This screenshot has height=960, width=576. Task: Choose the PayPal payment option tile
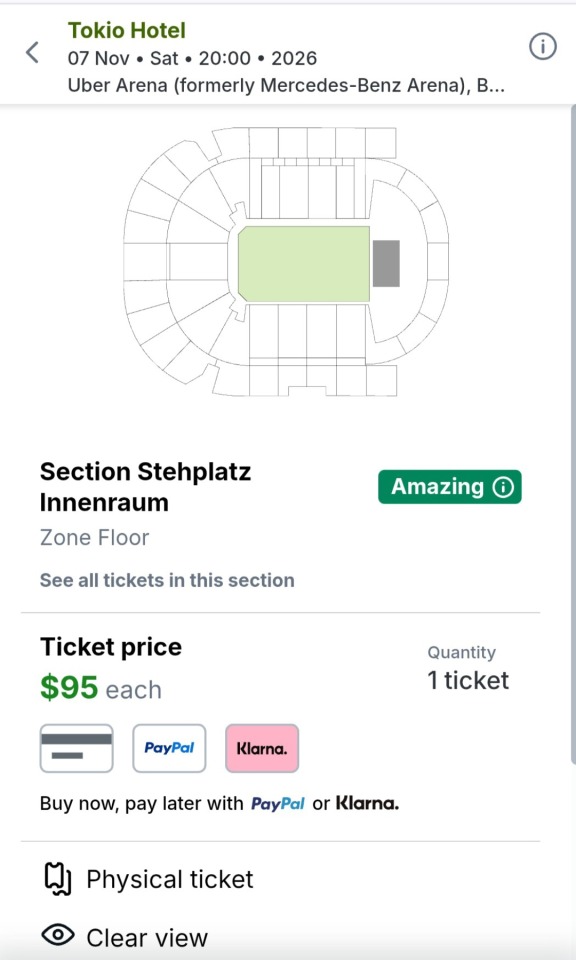(x=170, y=748)
